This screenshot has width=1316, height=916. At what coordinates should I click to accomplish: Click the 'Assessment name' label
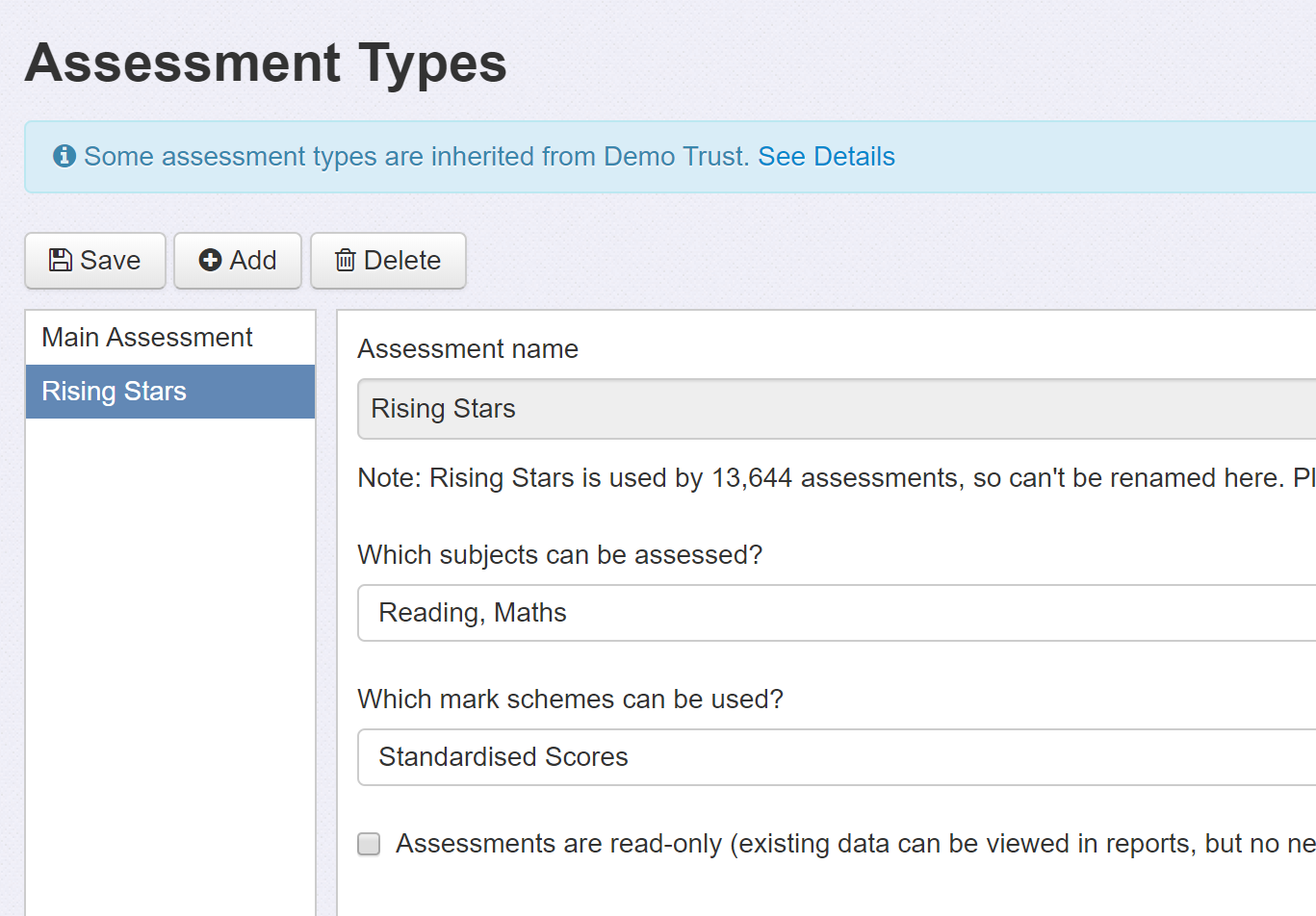point(468,349)
